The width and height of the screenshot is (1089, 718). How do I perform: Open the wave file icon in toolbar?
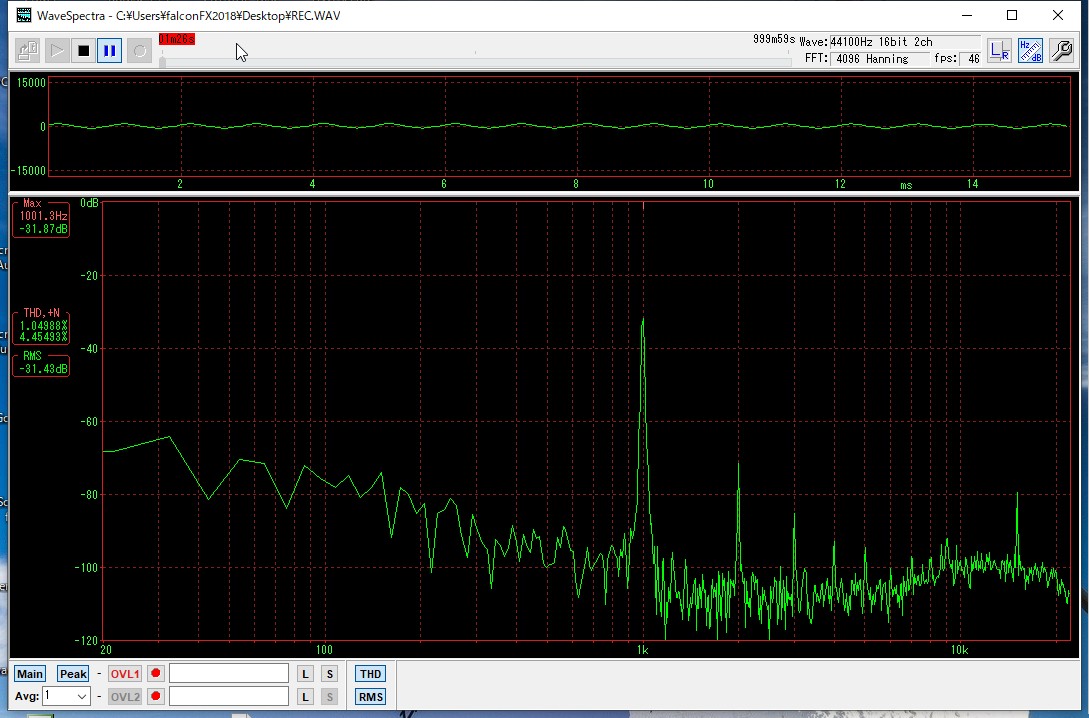point(28,51)
